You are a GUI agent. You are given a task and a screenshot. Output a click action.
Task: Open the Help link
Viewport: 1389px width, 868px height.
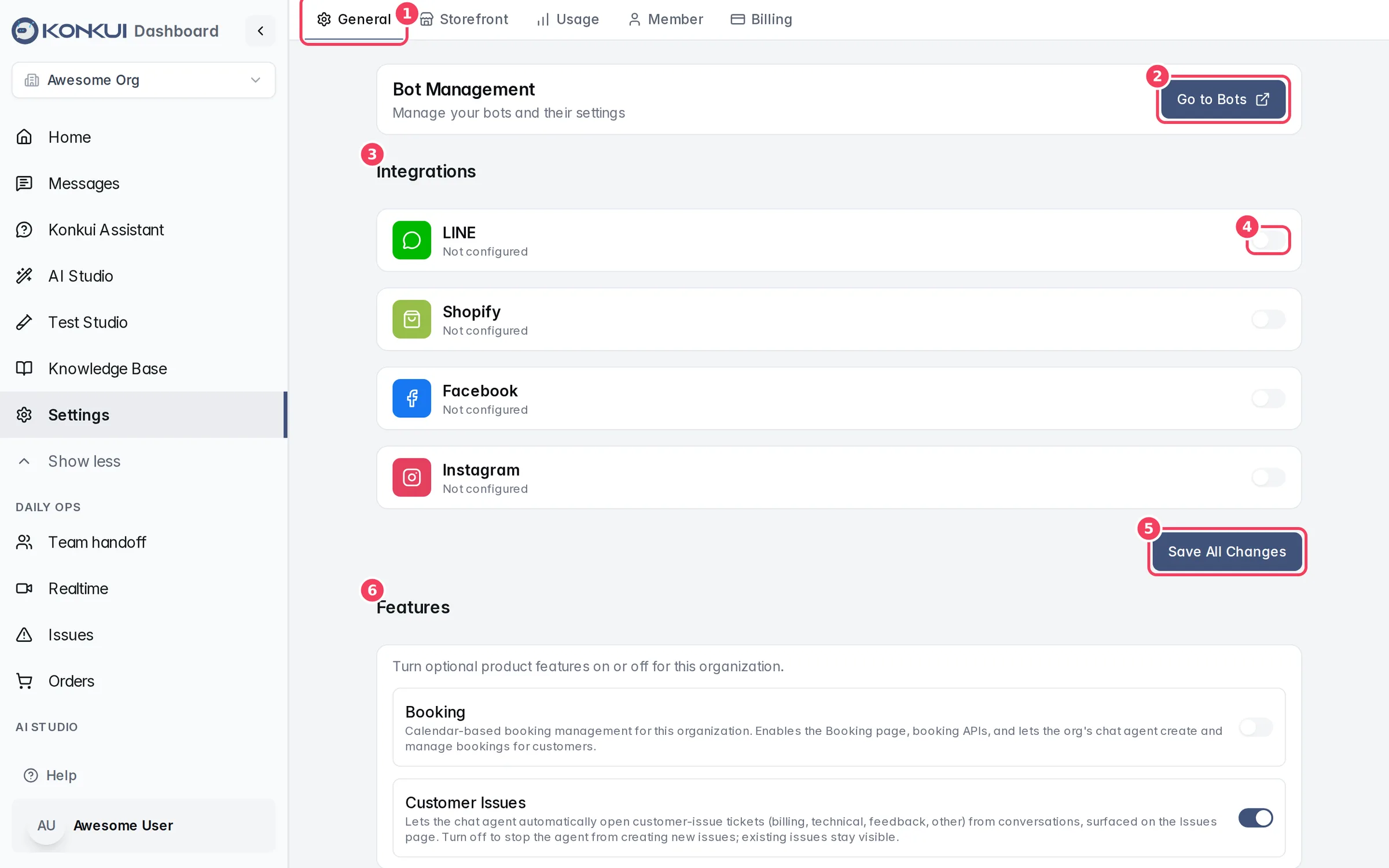pyautogui.click(x=50, y=775)
